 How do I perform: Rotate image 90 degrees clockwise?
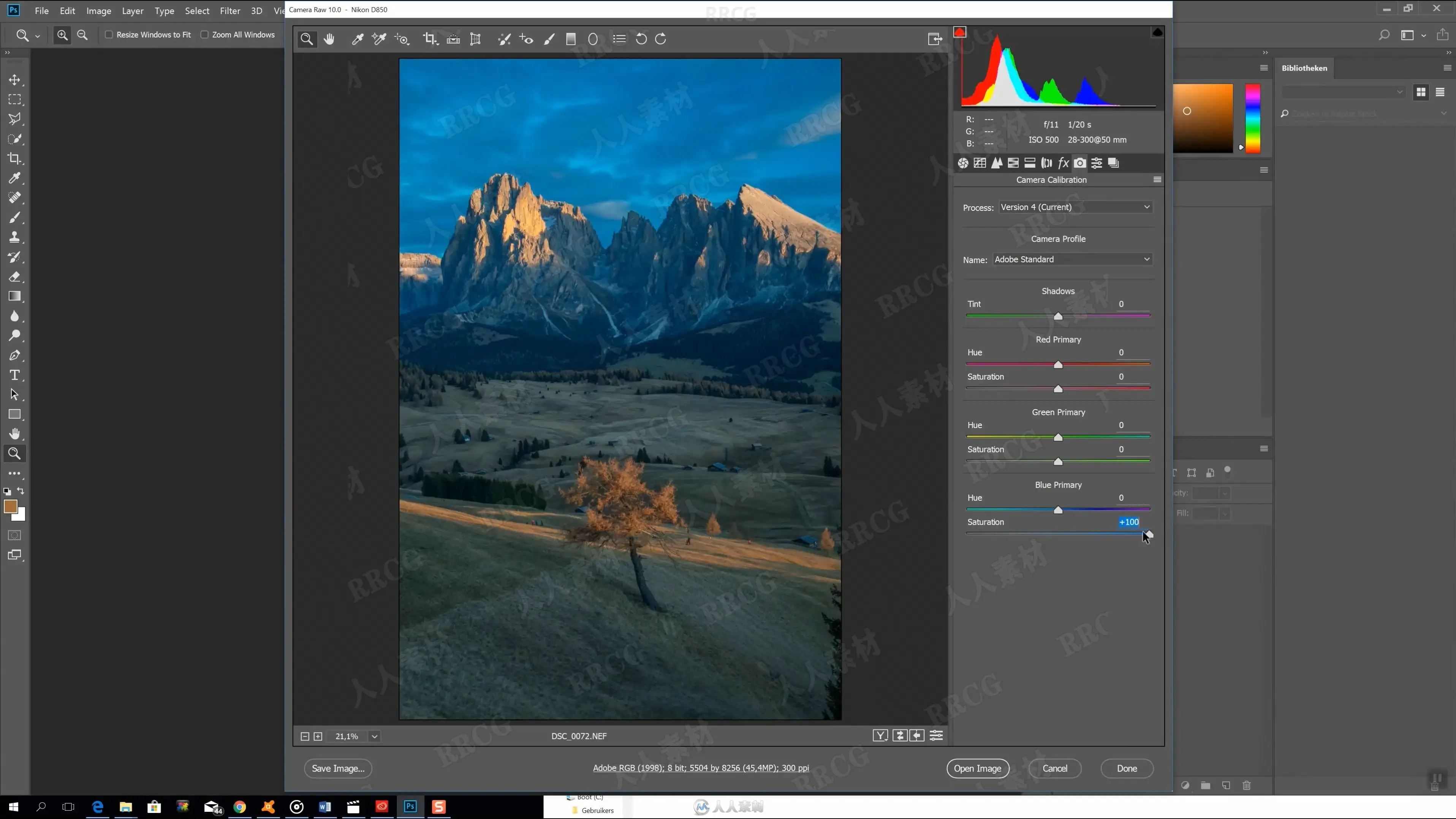(x=661, y=39)
